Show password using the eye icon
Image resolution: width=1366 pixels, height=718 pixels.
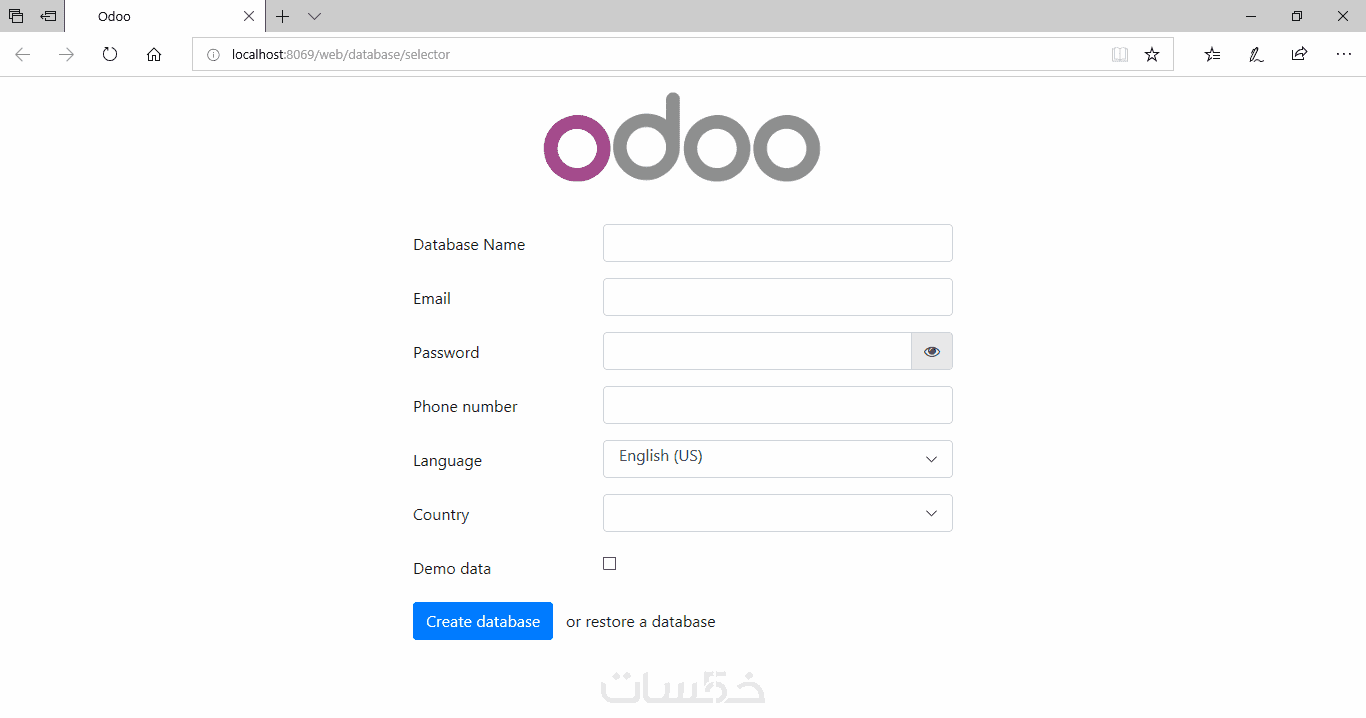(932, 351)
